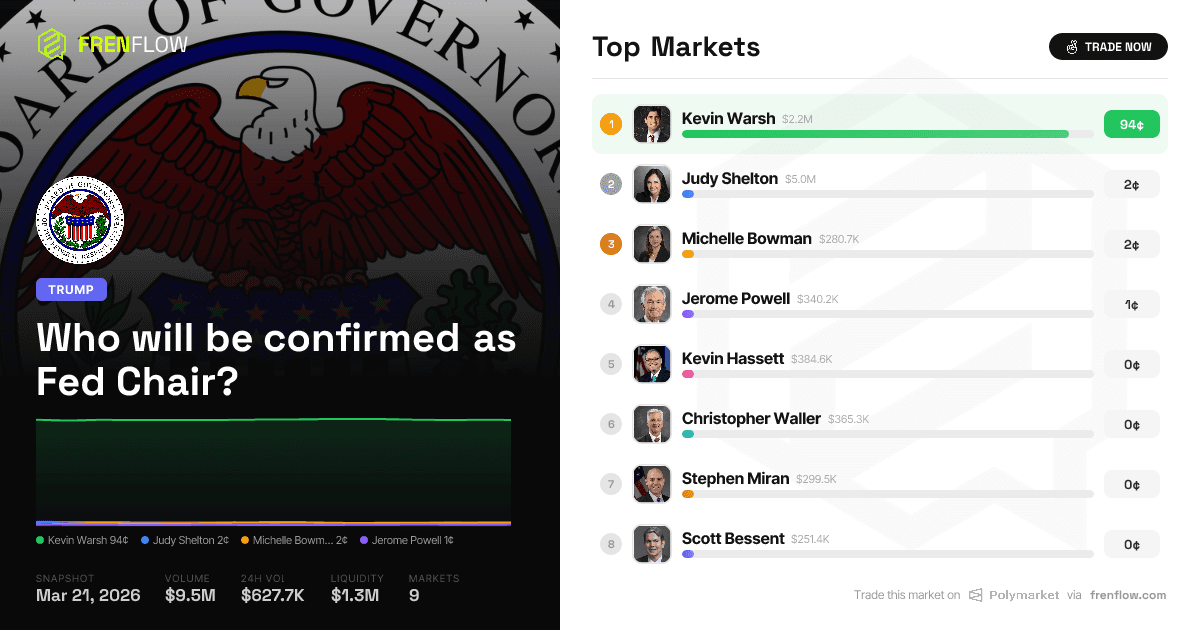Open Jerome Powell's profile photo
This screenshot has height=630, width=1200.
click(x=652, y=304)
